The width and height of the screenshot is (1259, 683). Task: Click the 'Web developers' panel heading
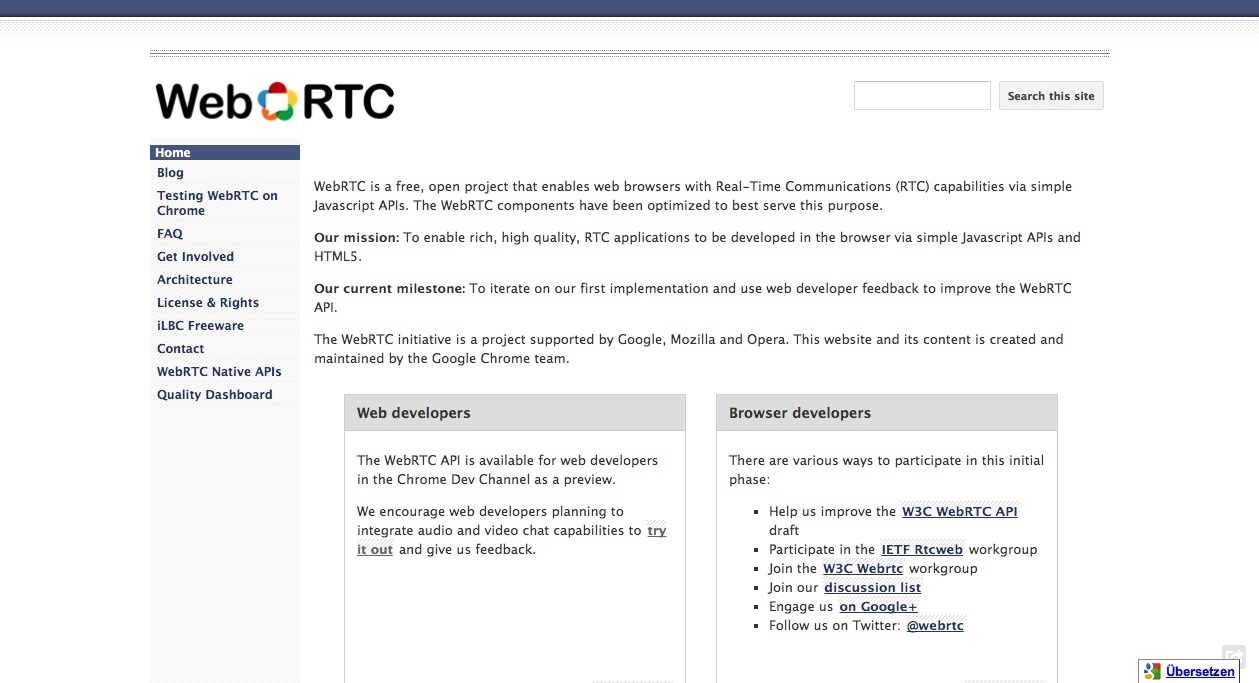point(414,413)
